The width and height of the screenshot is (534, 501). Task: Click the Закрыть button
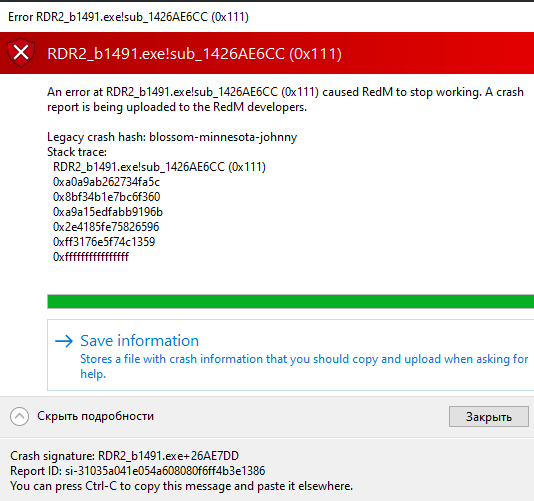pos(489,417)
